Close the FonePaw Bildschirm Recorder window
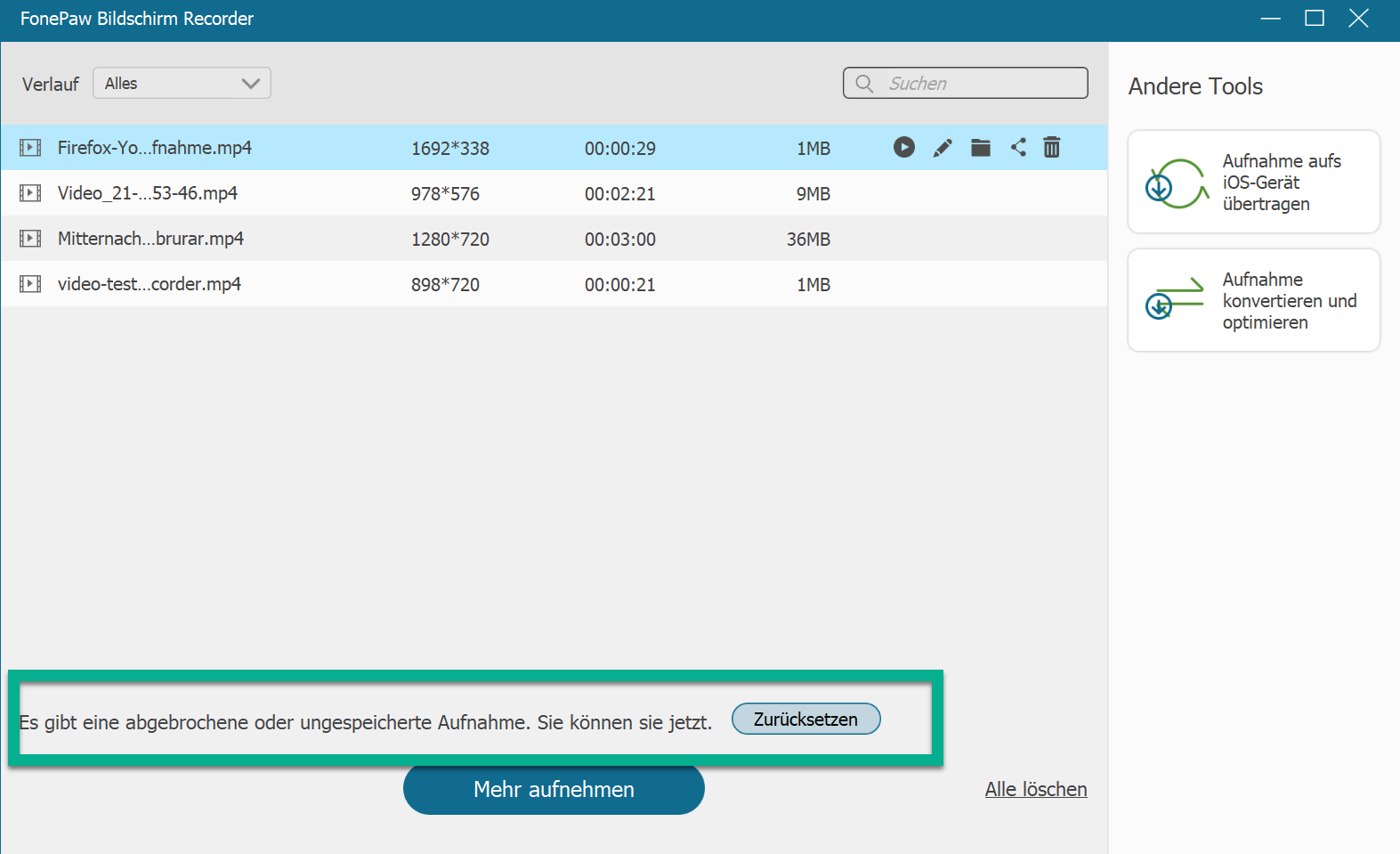The image size is (1400, 854). point(1358,19)
